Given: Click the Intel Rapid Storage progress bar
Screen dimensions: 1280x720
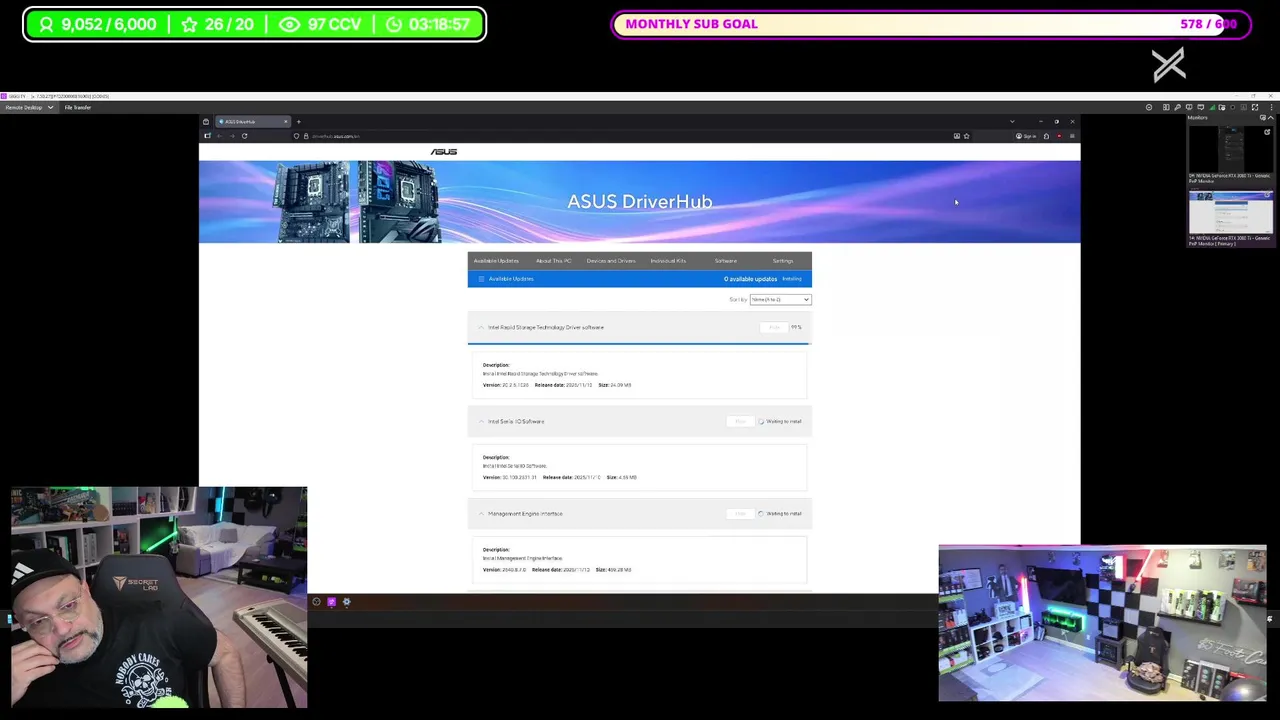Looking at the screenshot, I should click(639, 343).
